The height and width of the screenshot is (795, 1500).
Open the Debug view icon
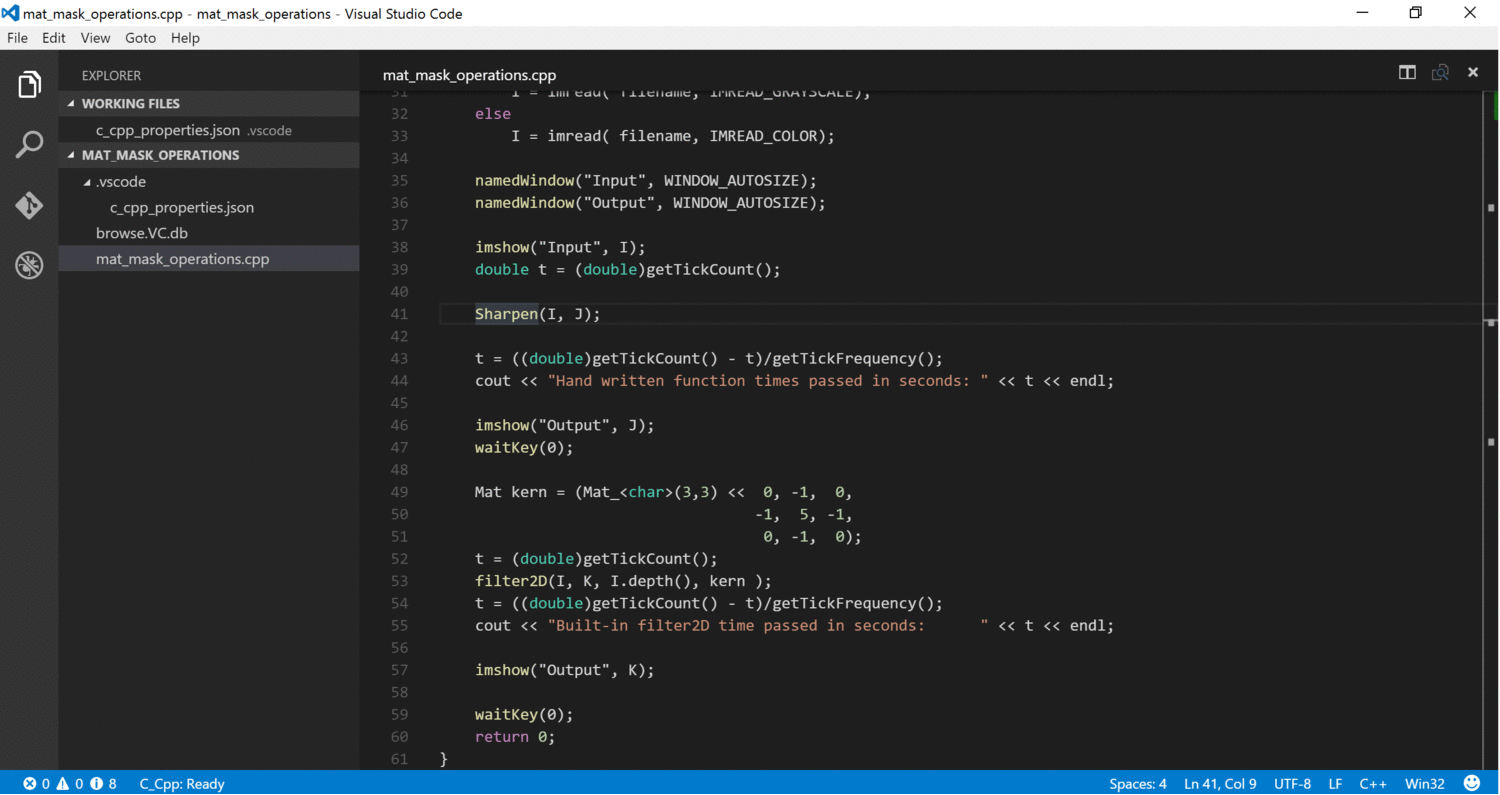click(29, 265)
